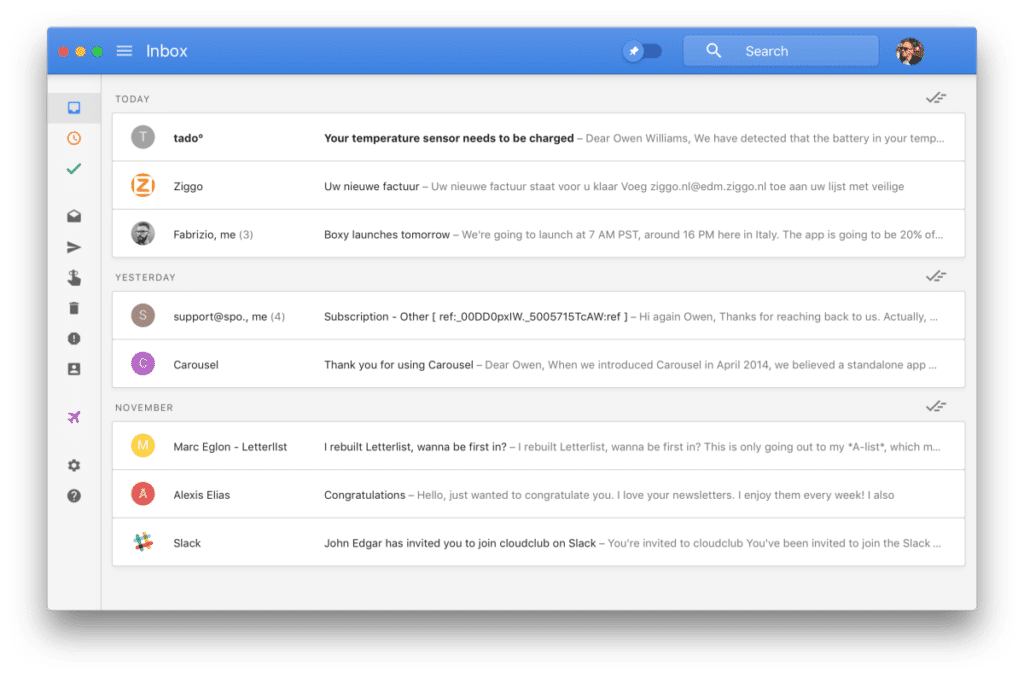Image resolution: width=1024 pixels, height=678 pixels.
Task: Click the magnifying glass search icon
Action: (x=713, y=51)
